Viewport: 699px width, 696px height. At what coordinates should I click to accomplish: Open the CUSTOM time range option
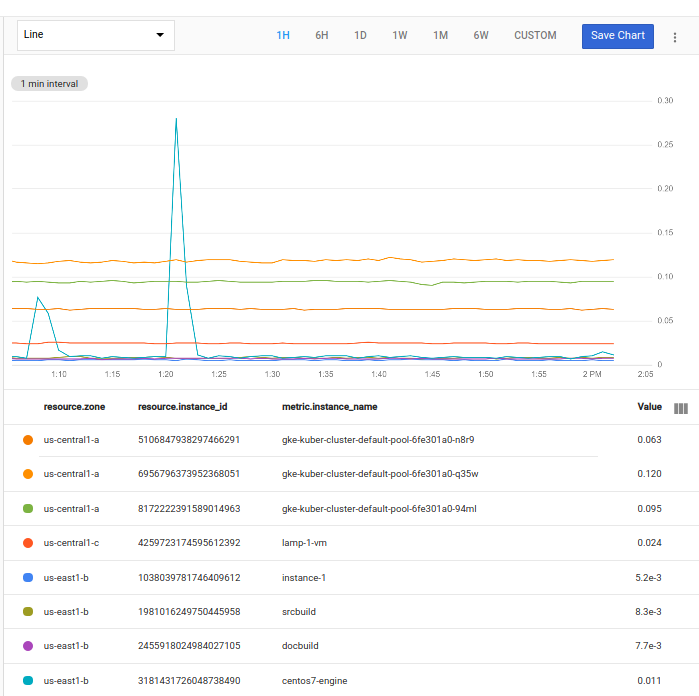point(535,35)
